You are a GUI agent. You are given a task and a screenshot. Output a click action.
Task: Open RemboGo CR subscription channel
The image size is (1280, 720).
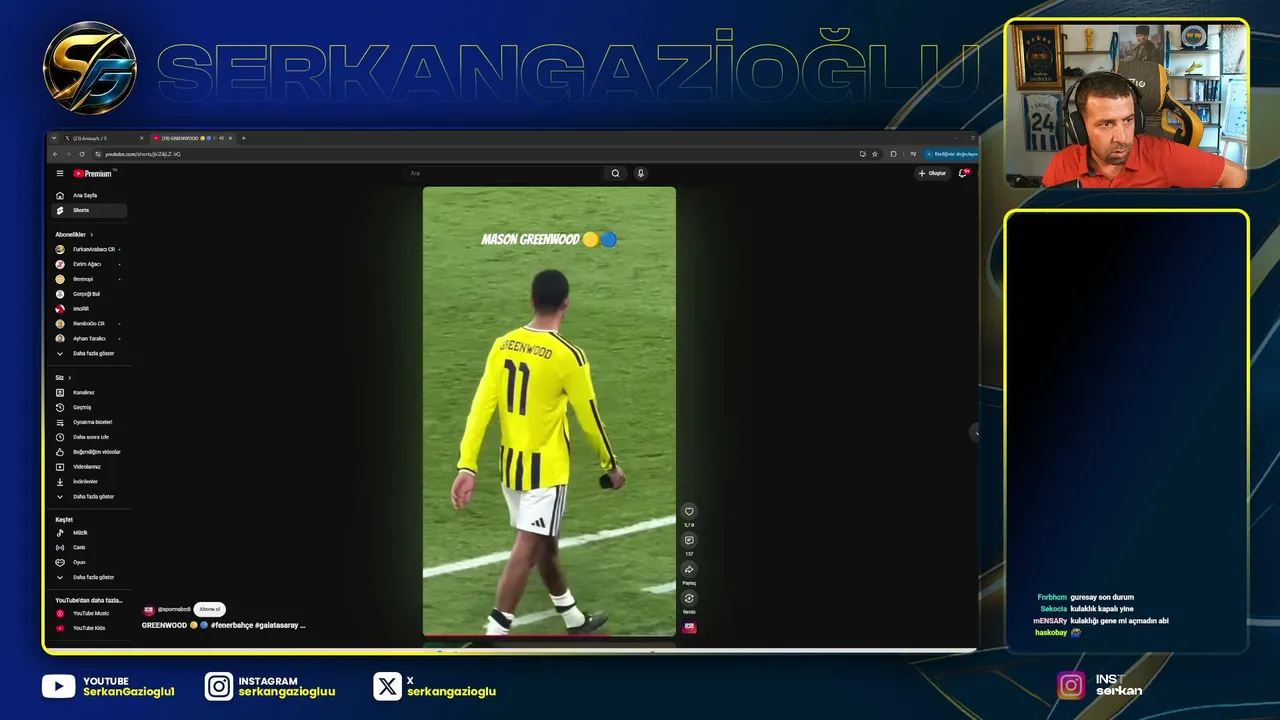pyautogui.click(x=89, y=324)
